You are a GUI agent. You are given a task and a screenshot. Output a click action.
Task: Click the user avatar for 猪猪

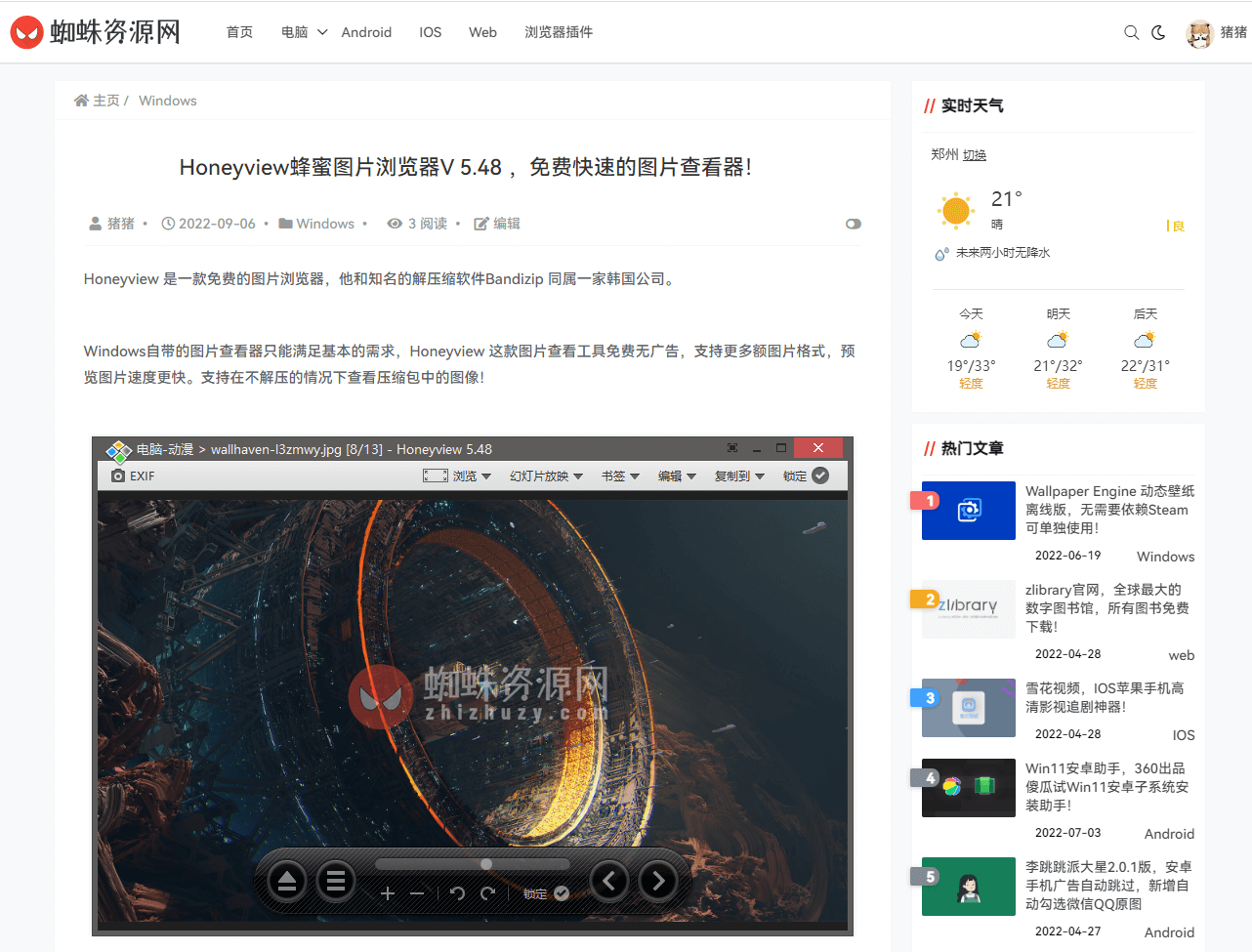[x=1199, y=32]
